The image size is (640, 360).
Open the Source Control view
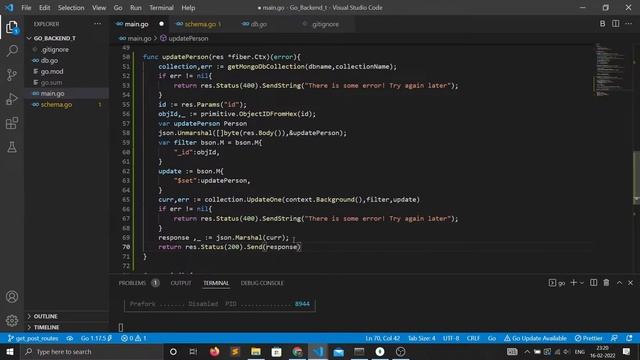12,75
